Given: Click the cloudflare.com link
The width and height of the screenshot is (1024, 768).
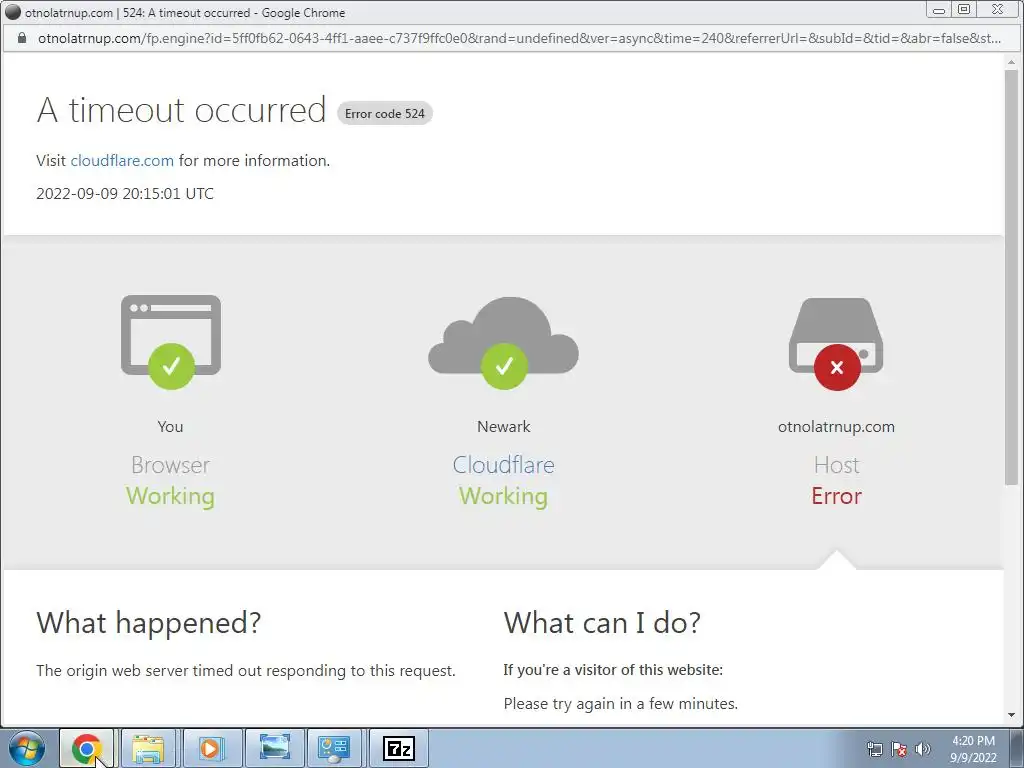Looking at the screenshot, I should point(122,161).
